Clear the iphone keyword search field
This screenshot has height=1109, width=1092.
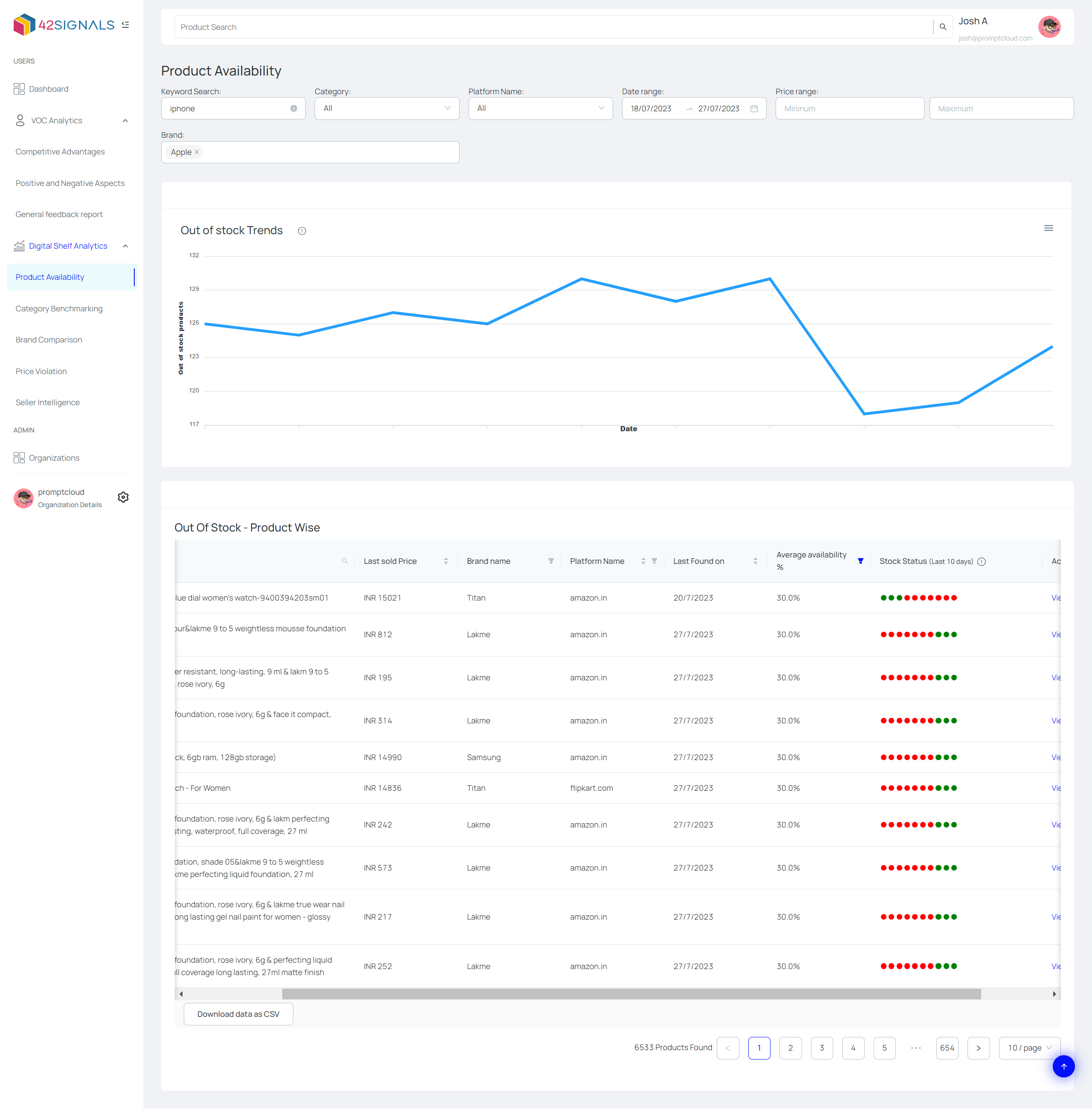pyautogui.click(x=294, y=108)
